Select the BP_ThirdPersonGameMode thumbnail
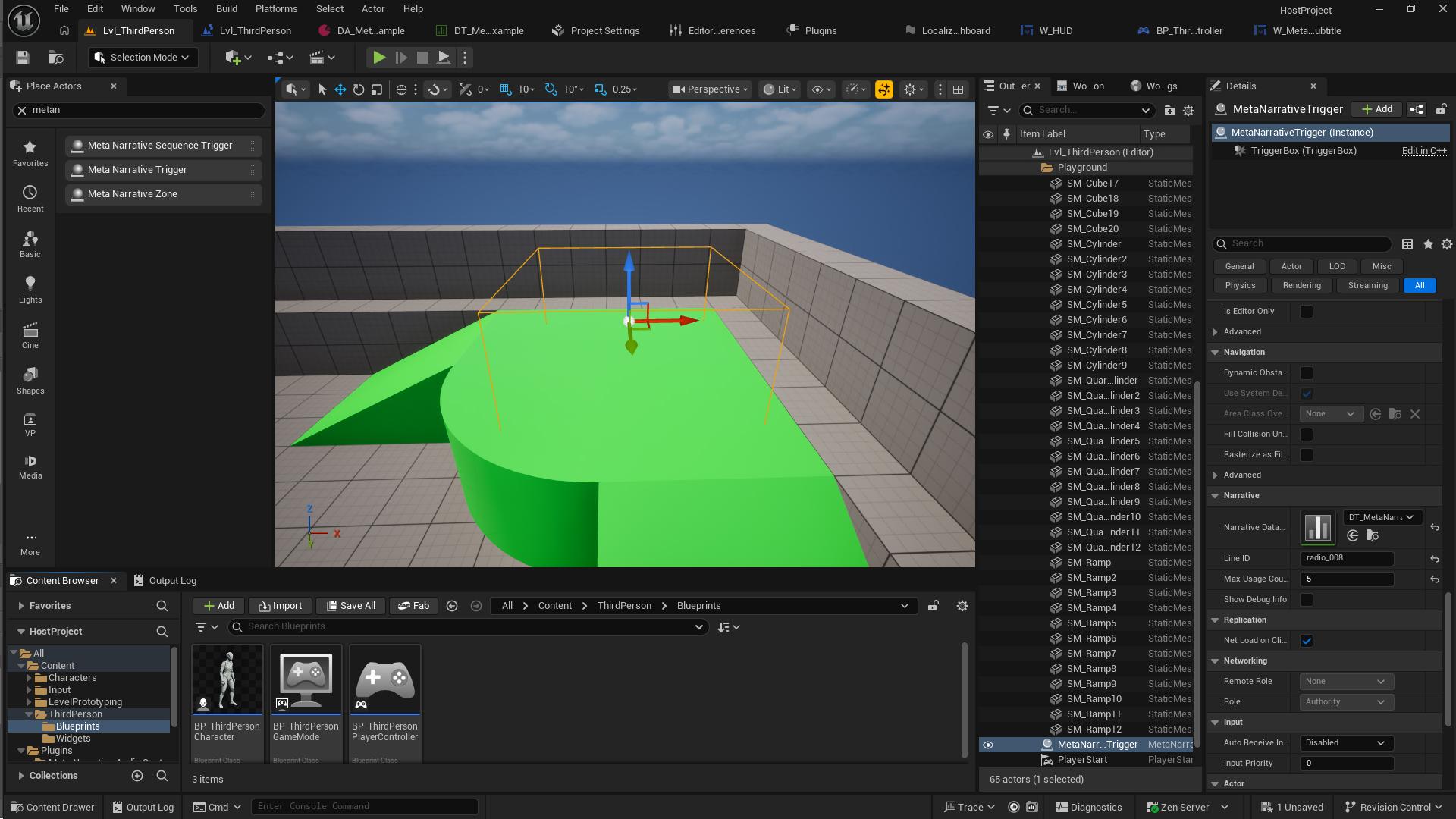 tap(306, 679)
